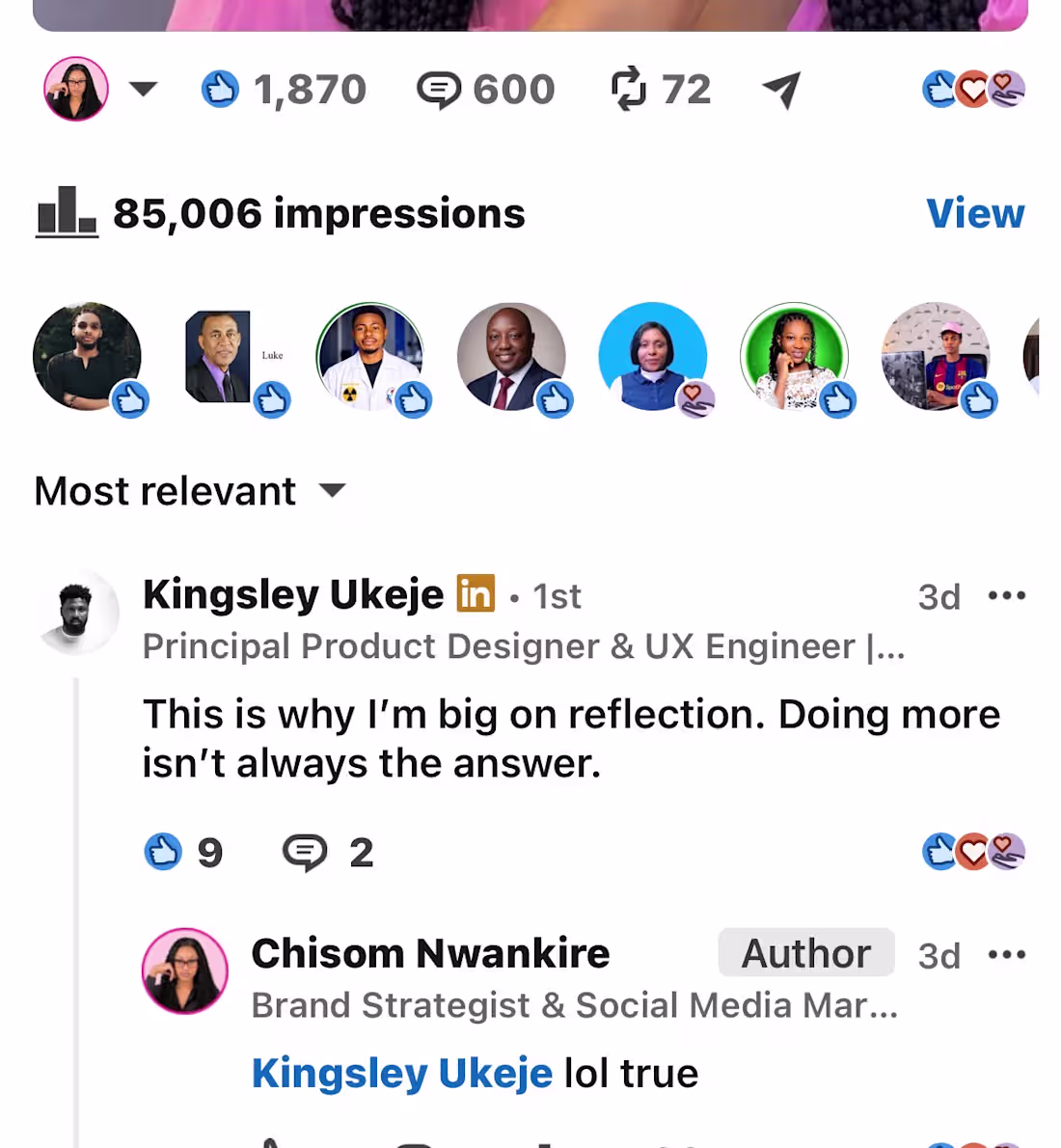This screenshot has width=1061, height=1148.
Task: Open the impressions bar chart icon
Action: (67, 211)
